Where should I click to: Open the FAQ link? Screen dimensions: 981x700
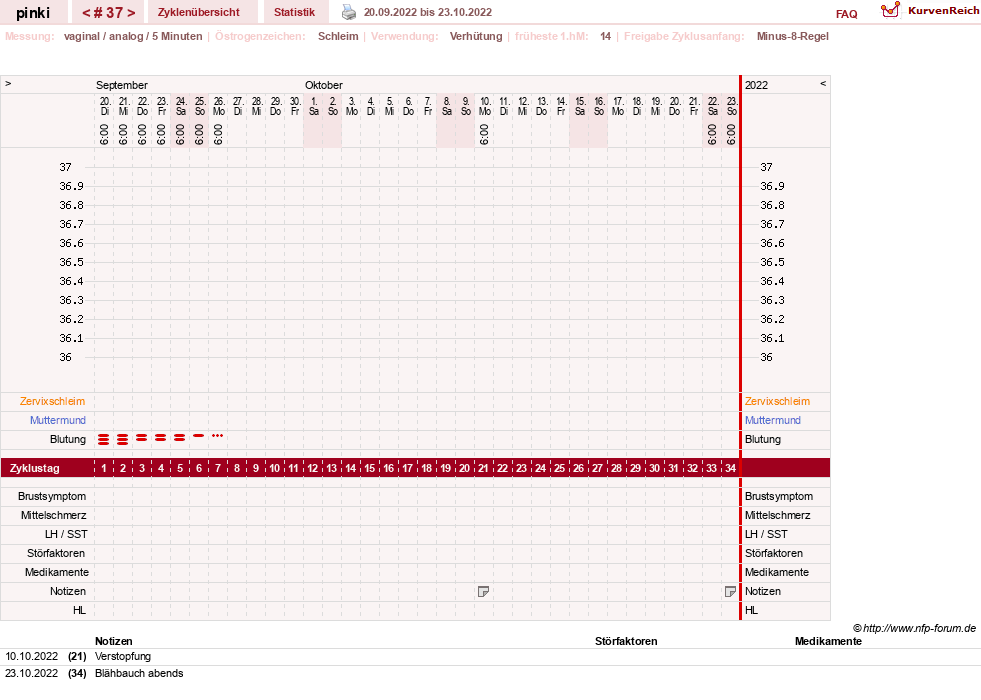click(846, 14)
